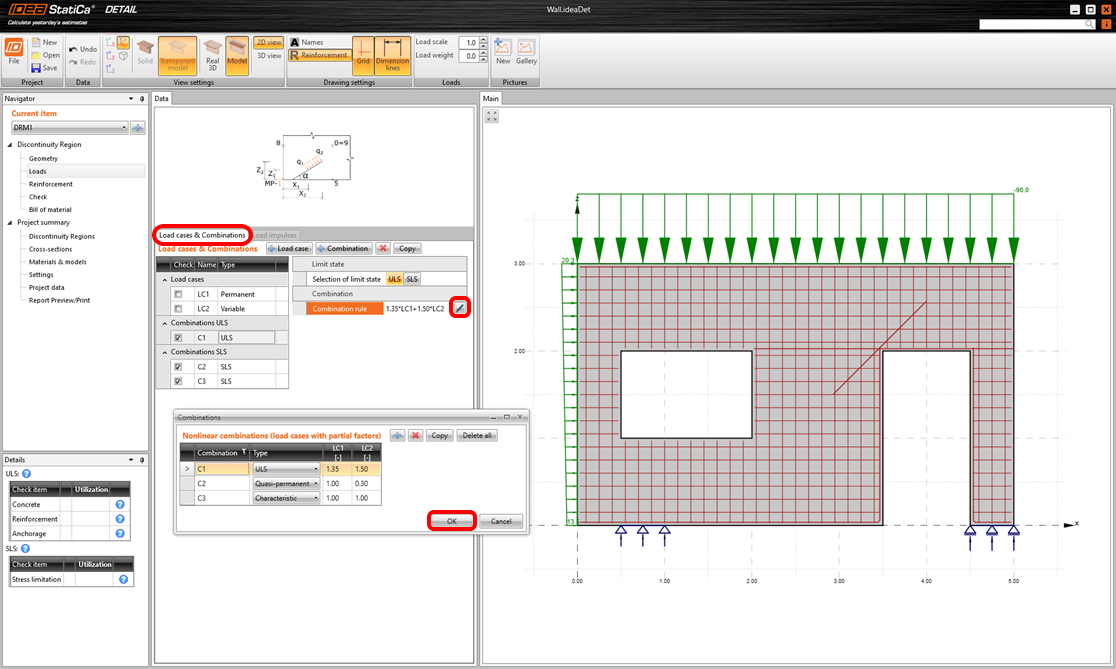Toggle the Dimension lines icon

(x=392, y=51)
